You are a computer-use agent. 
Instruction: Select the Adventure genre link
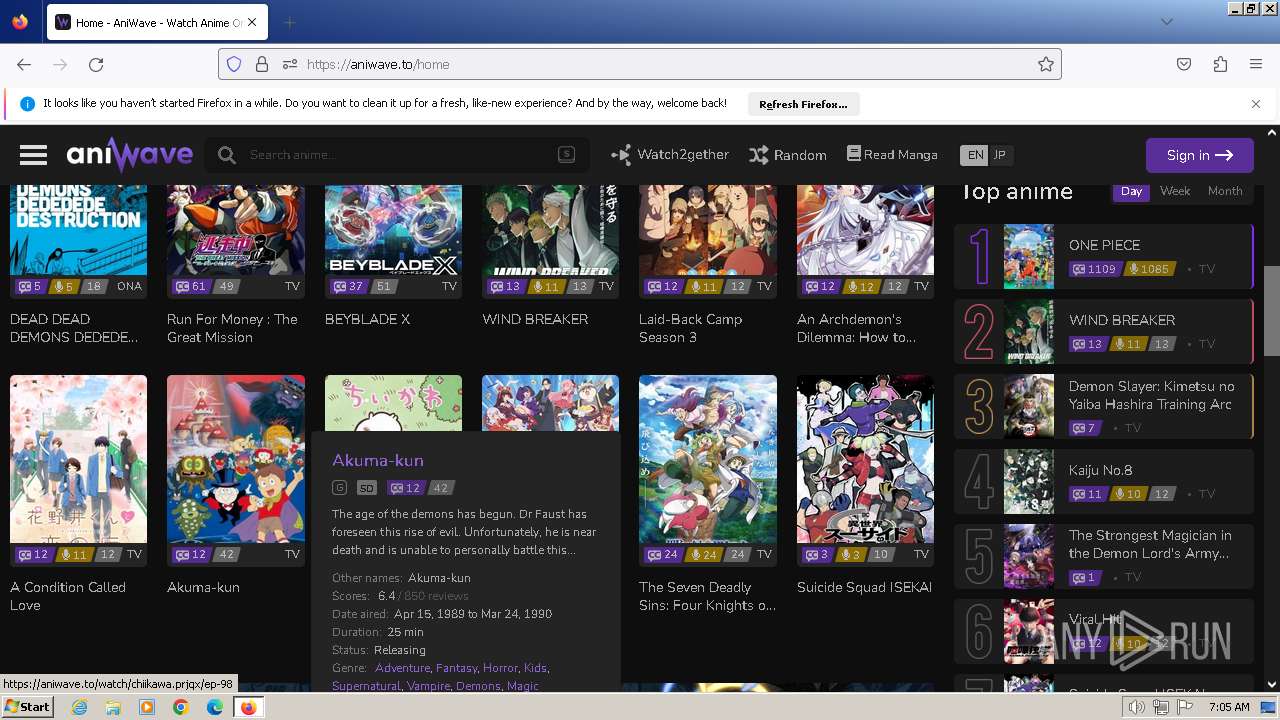pyautogui.click(x=402, y=668)
